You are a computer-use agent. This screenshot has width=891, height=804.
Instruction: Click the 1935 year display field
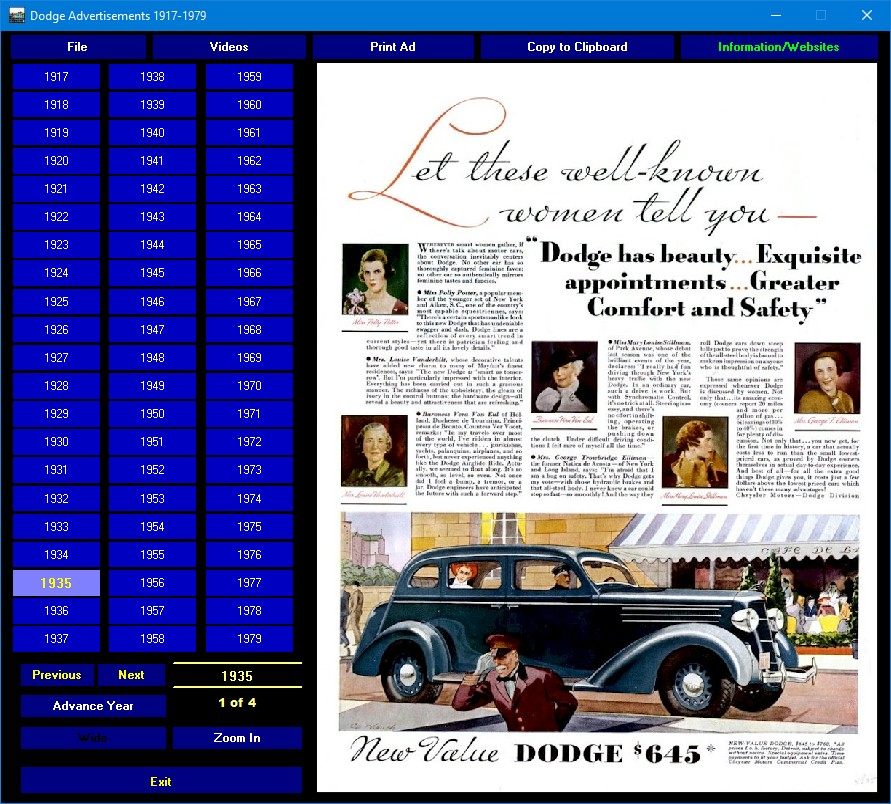tap(237, 676)
